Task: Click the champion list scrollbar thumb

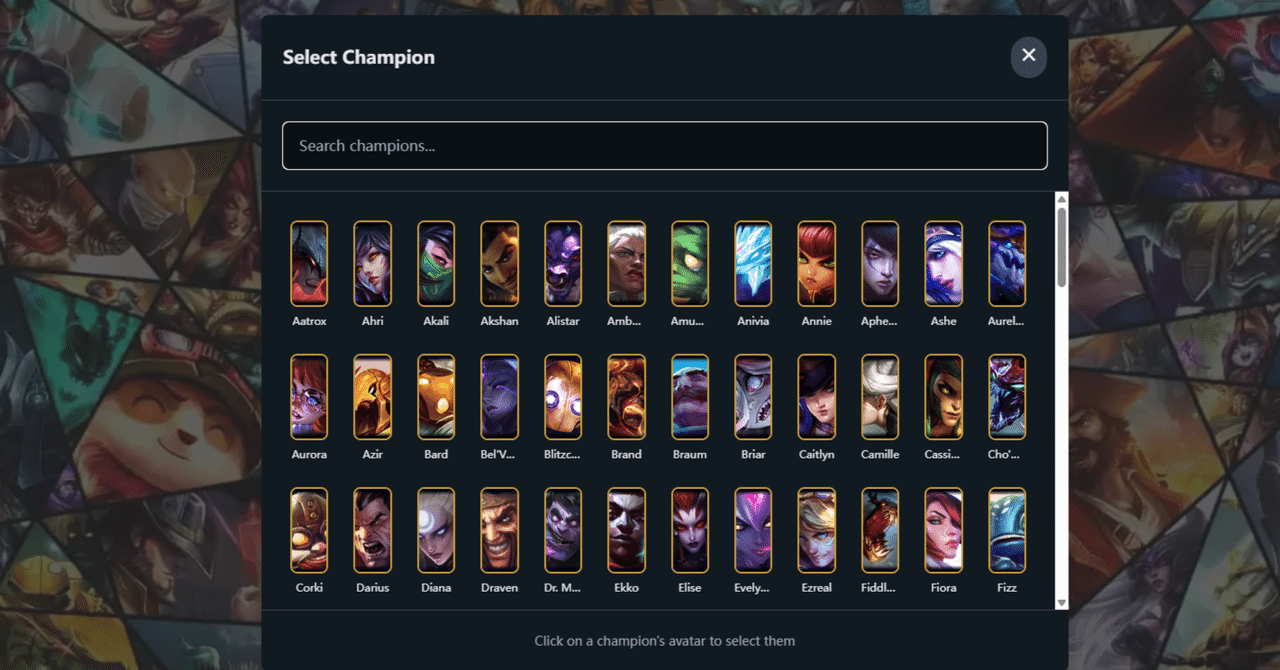Action: [1062, 248]
